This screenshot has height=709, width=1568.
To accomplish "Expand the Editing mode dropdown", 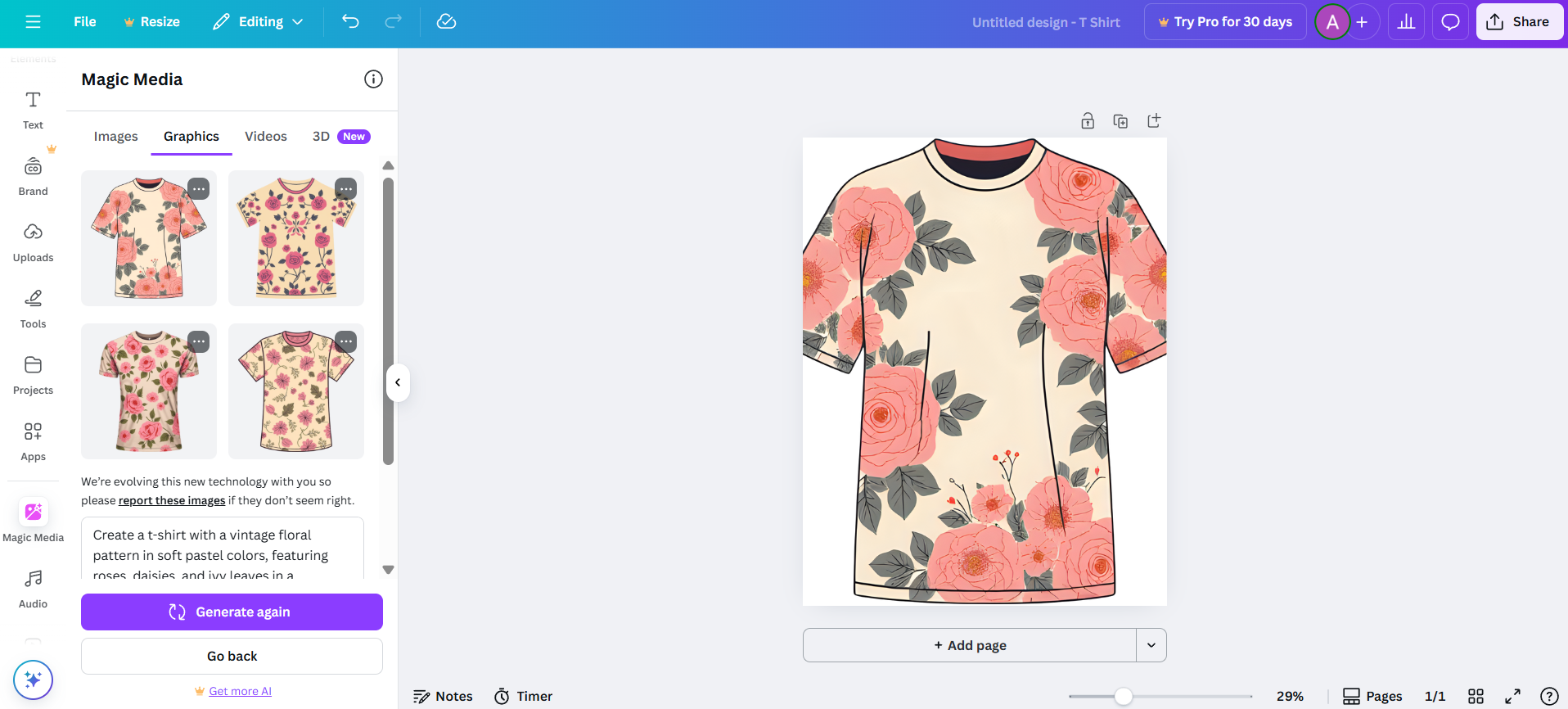I will [257, 22].
